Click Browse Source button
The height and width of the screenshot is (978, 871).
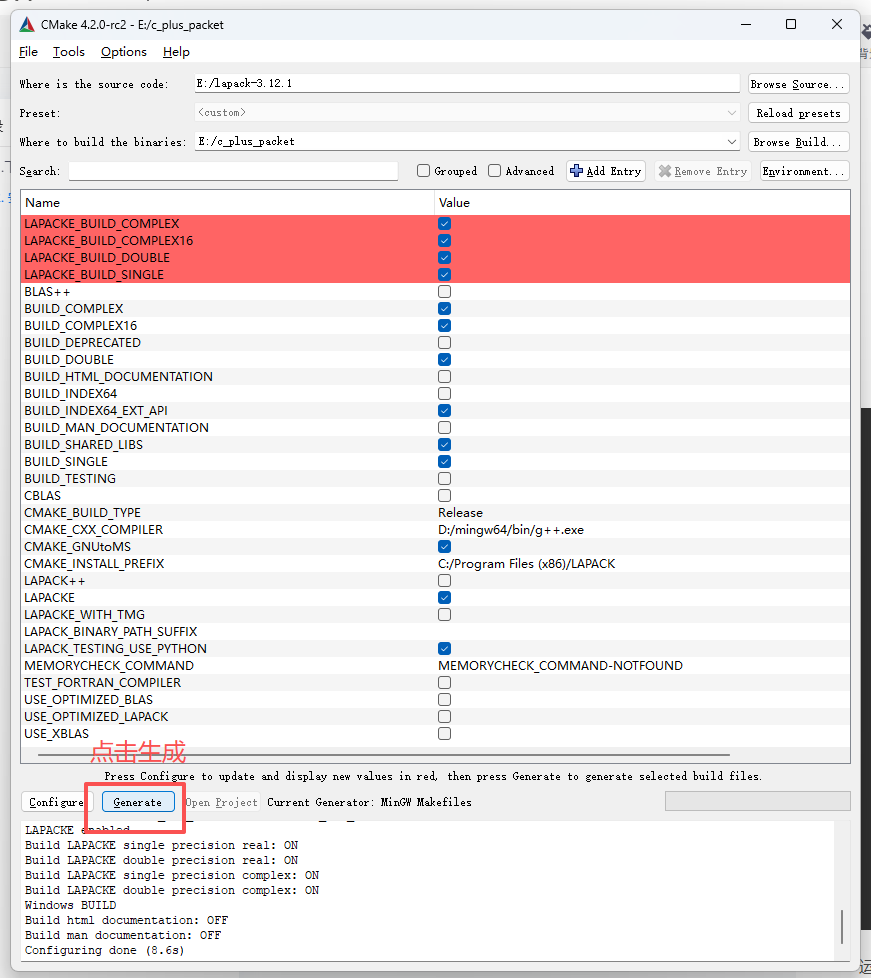(x=799, y=84)
